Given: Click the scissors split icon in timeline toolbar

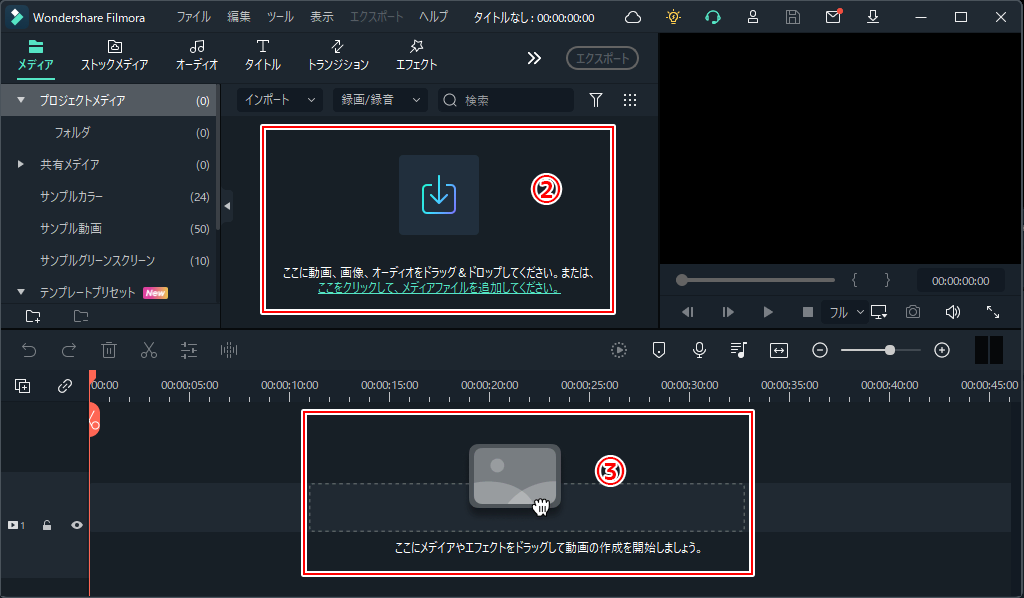Looking at the screenshot, I should (149, 350).
